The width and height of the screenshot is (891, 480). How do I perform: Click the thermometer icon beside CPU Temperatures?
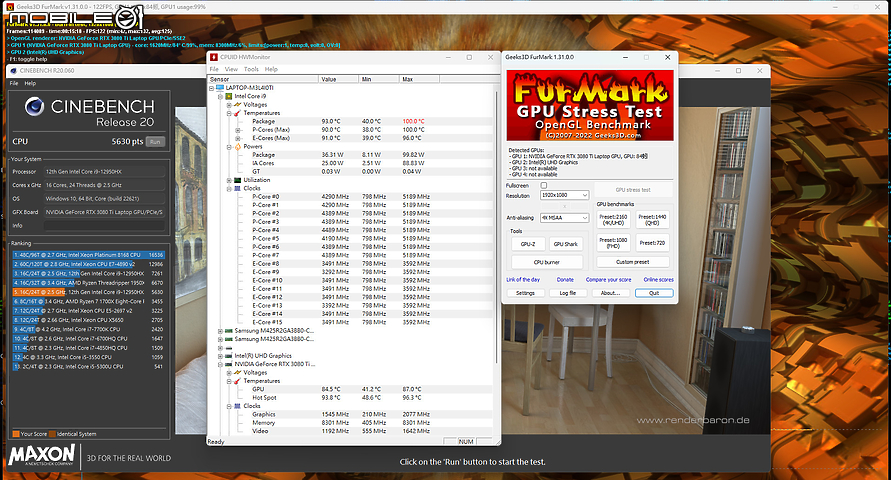(238, 113)
